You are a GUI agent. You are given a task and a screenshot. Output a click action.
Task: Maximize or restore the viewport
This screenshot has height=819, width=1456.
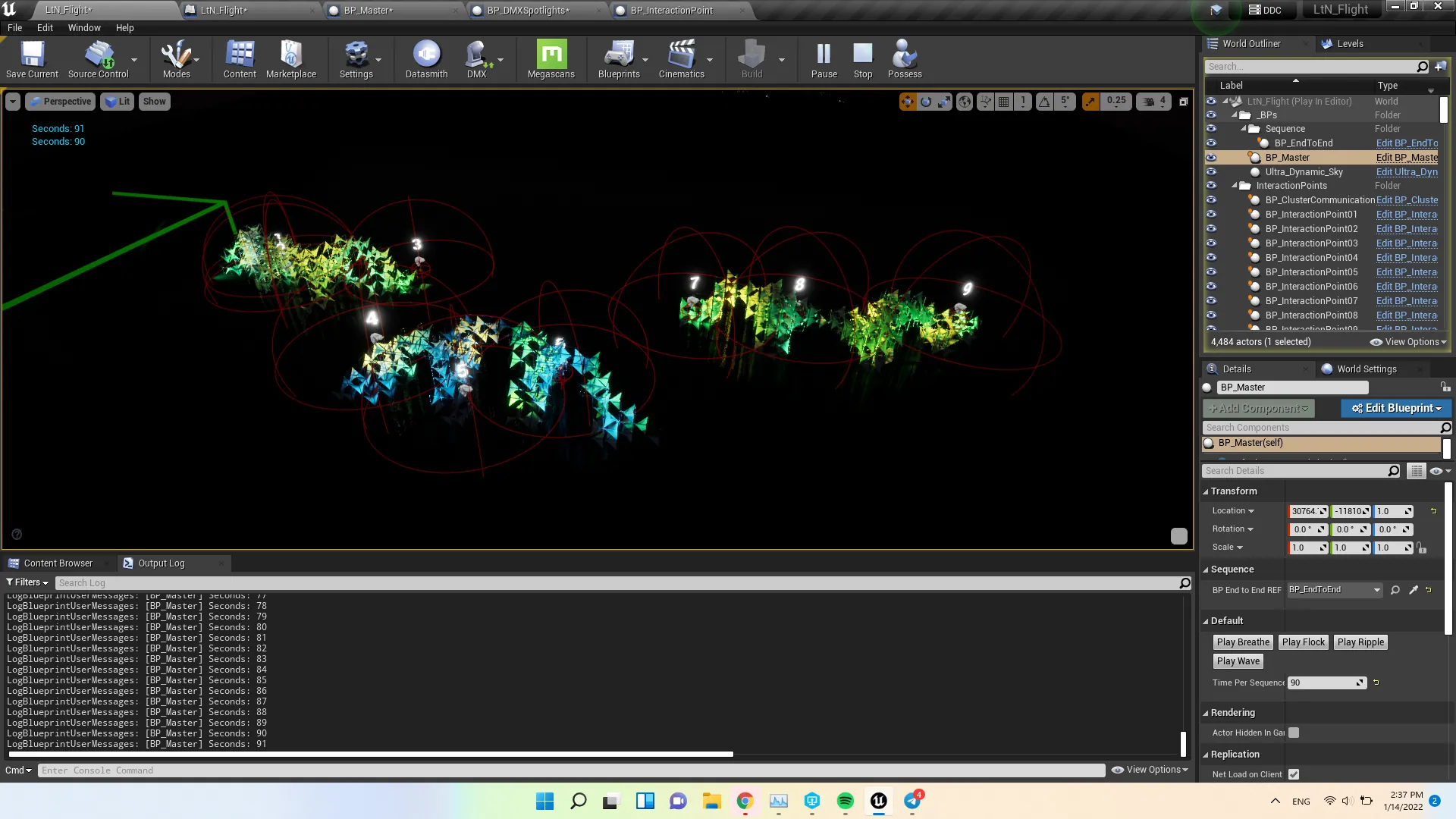[x=1183, y=102]
